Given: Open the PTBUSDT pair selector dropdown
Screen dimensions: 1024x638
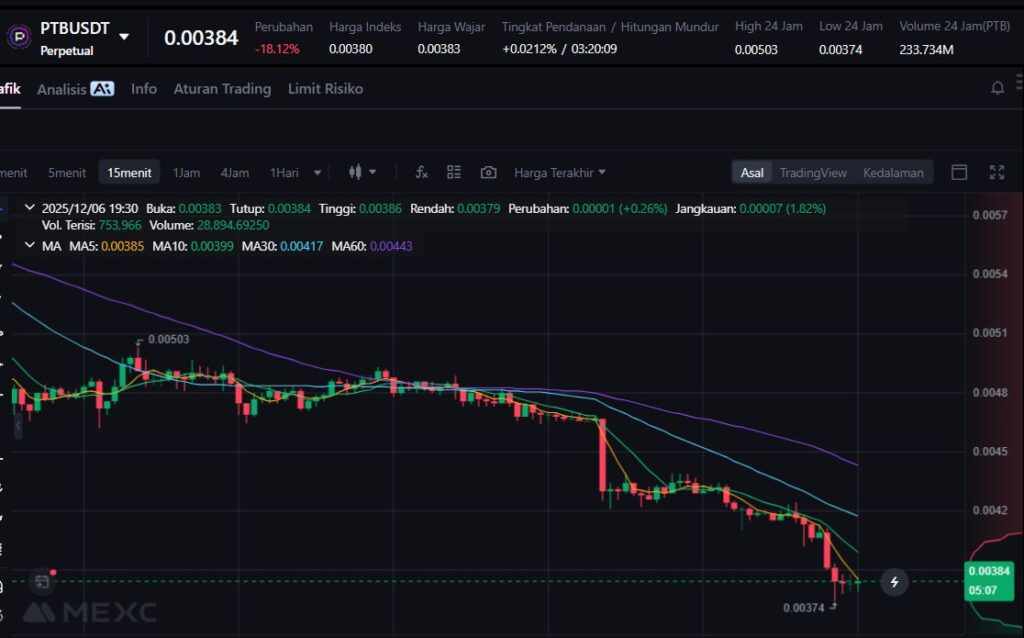Looking at the screenshot, I should tap(124, 37).
